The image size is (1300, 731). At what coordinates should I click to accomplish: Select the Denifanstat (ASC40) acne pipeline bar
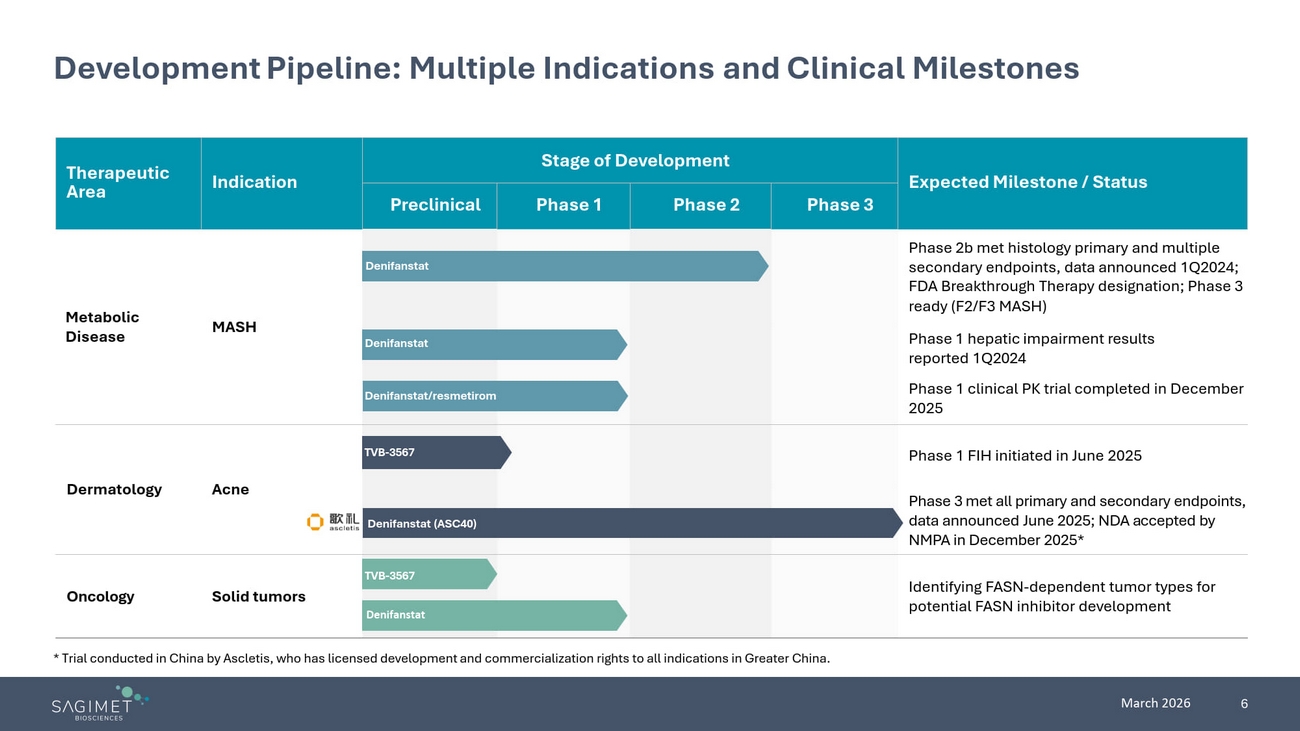coord(630,523)
